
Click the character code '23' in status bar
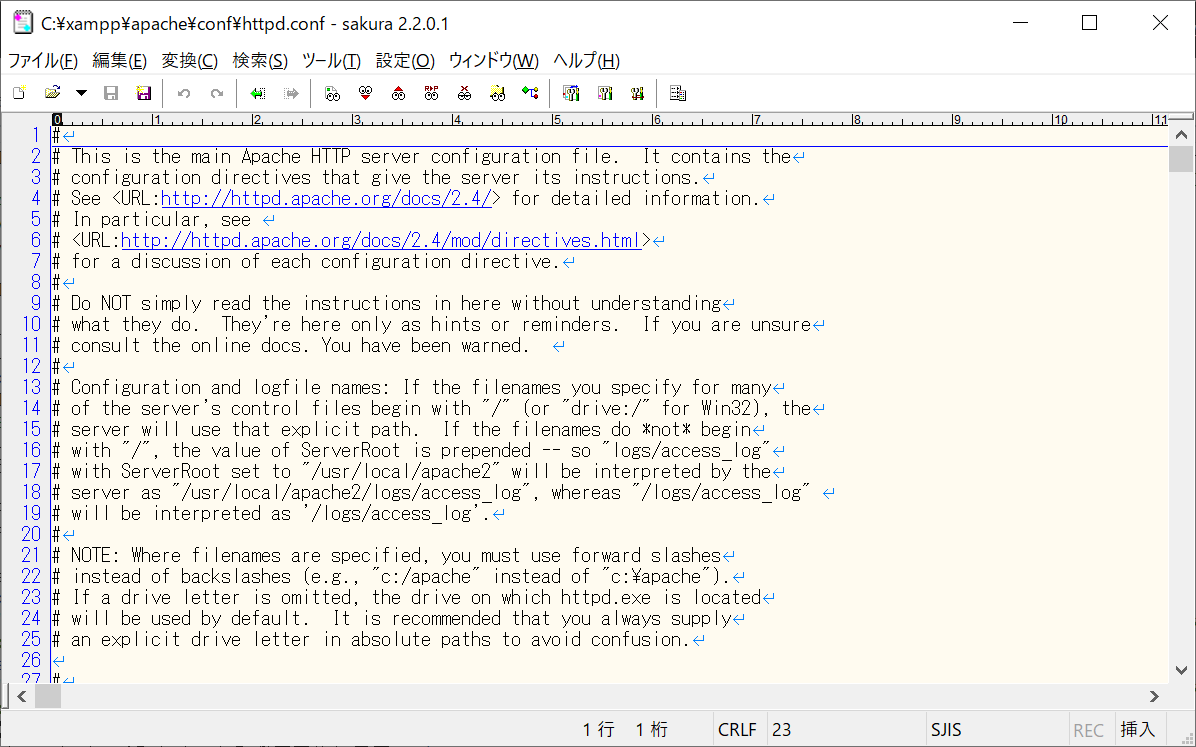click(781, 729)
